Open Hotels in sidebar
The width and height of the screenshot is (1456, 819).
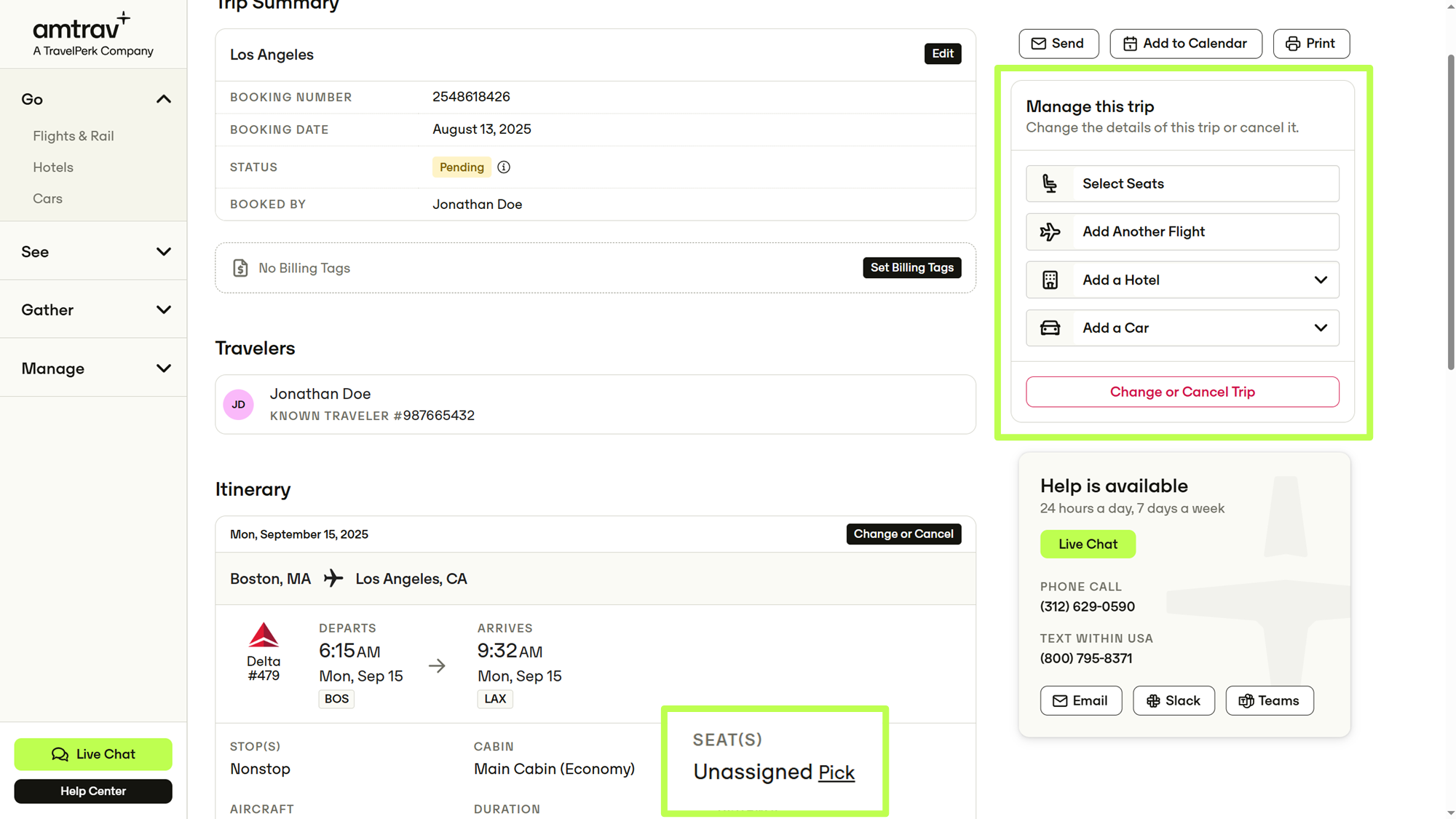(53, 167)
